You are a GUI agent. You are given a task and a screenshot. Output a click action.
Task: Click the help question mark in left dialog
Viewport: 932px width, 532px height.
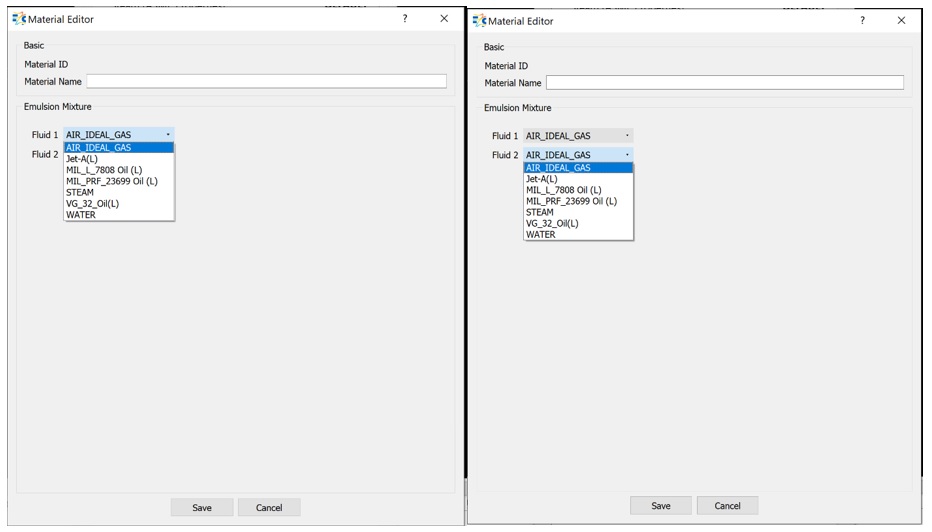[405, 18]
